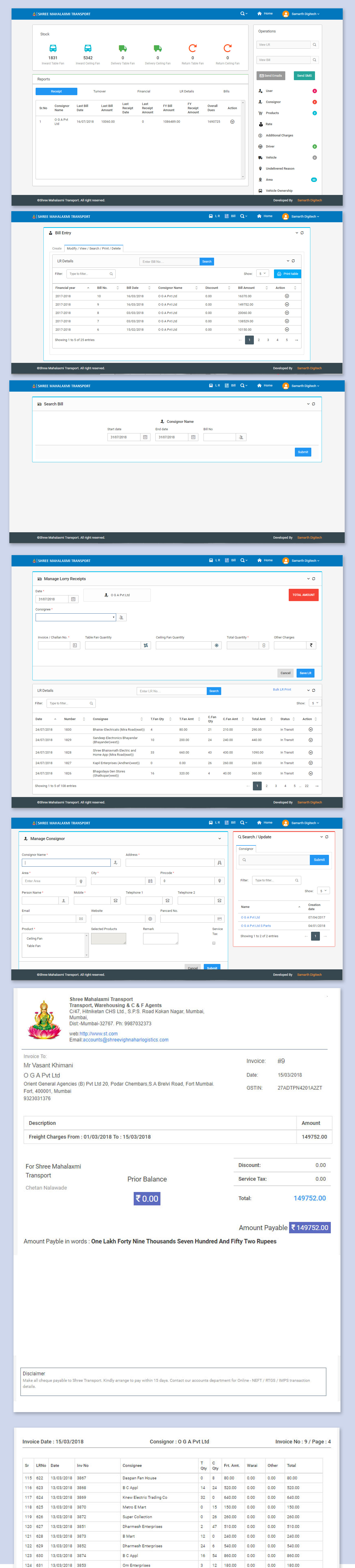Click person icon beside Consignor Name field
This screenshot has width=355, height=1568.
(x=115, y=862)
